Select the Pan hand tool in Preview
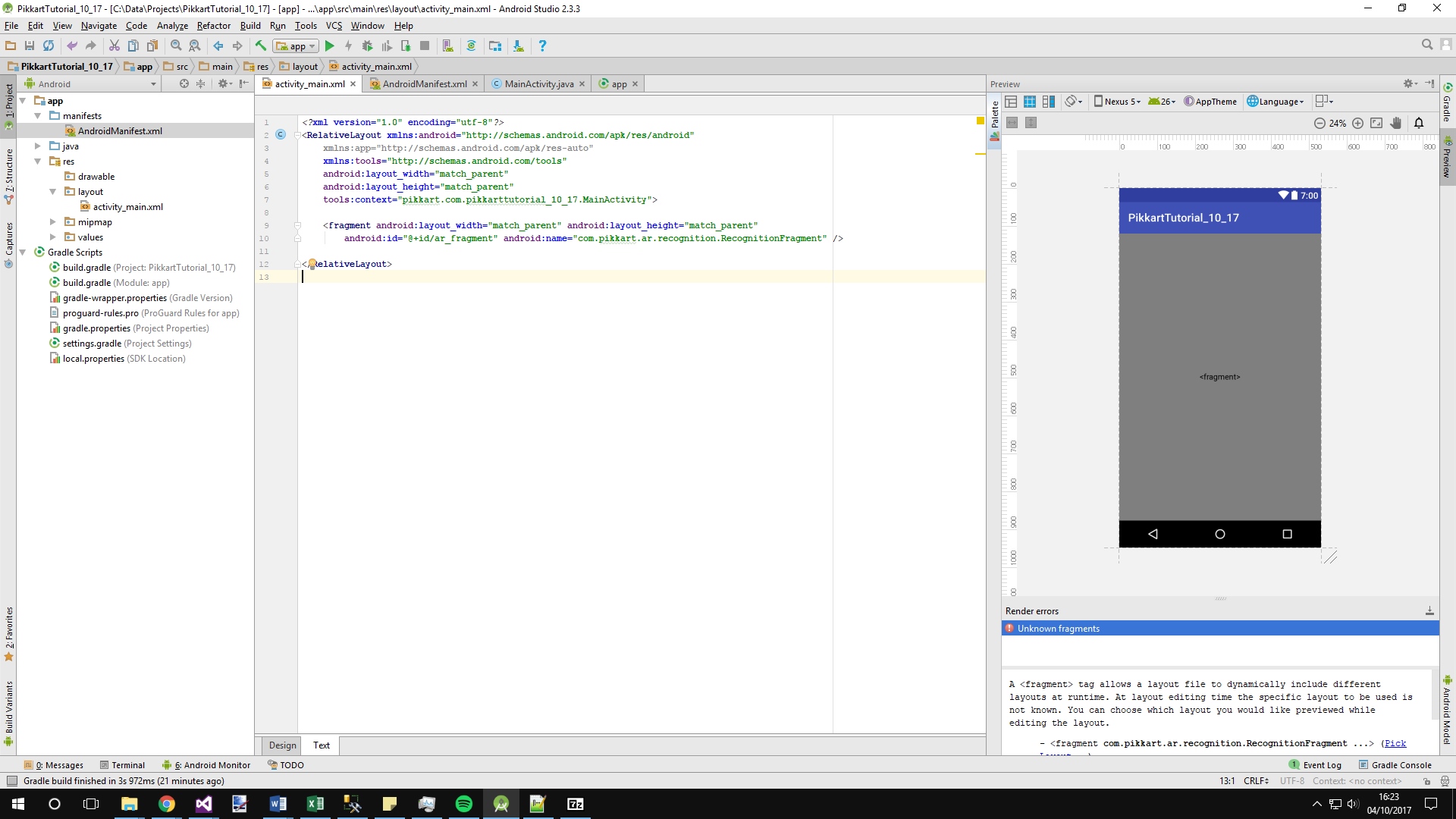 [1396, 123]
